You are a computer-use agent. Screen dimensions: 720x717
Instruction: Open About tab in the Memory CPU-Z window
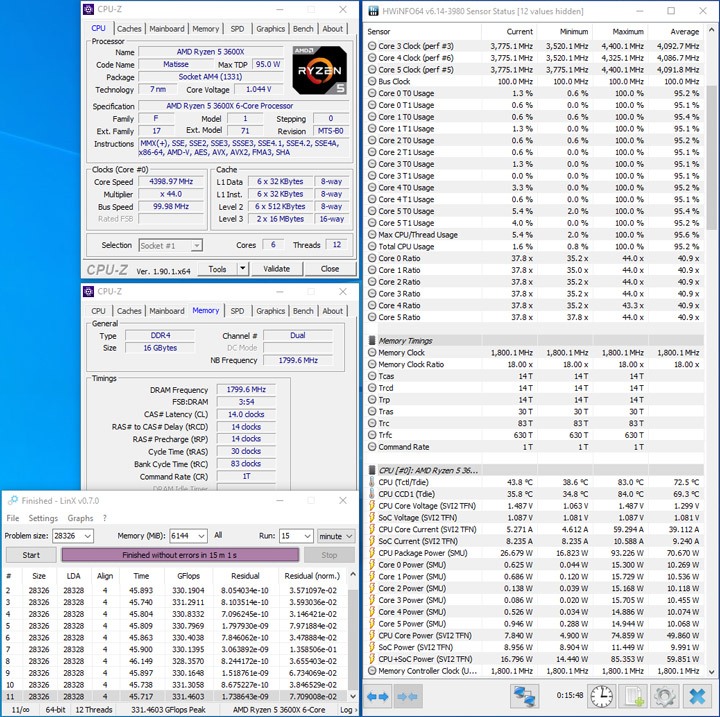[x=332, y=311]
